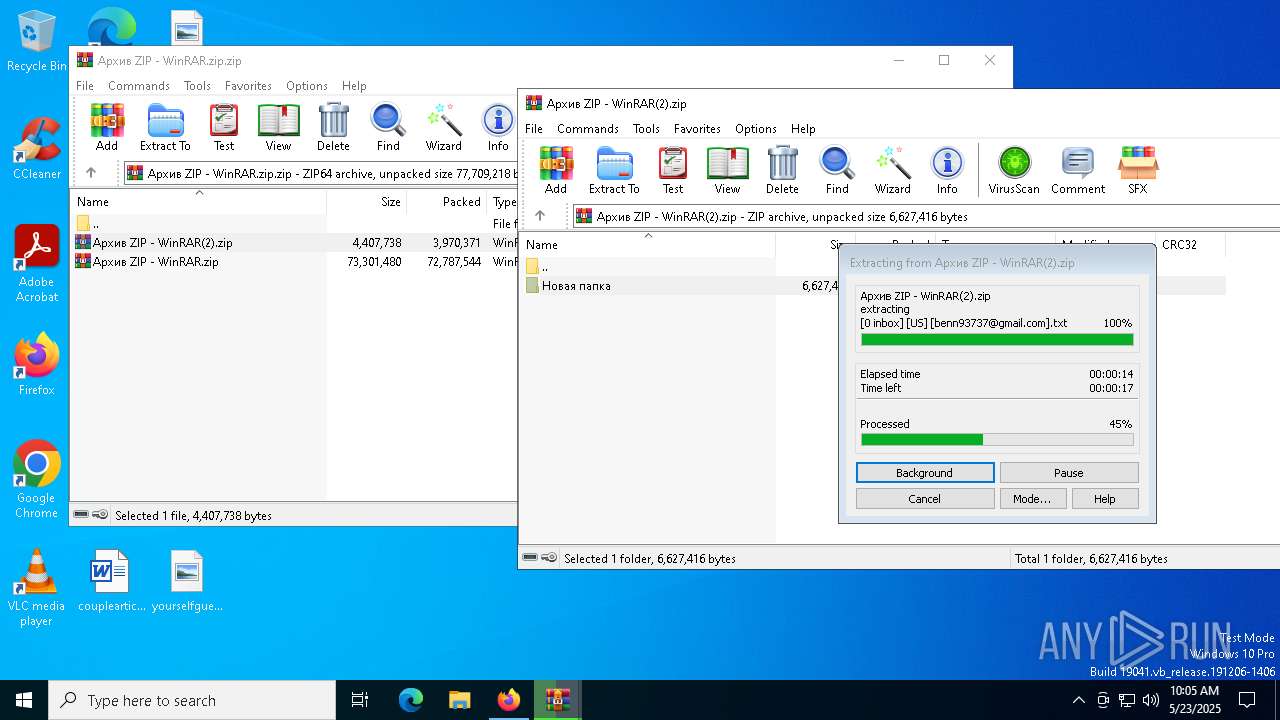This screenshot has width=1280, height=720.
Task: Open Google Chrome desktop shortcut
Action: point(36,479)
